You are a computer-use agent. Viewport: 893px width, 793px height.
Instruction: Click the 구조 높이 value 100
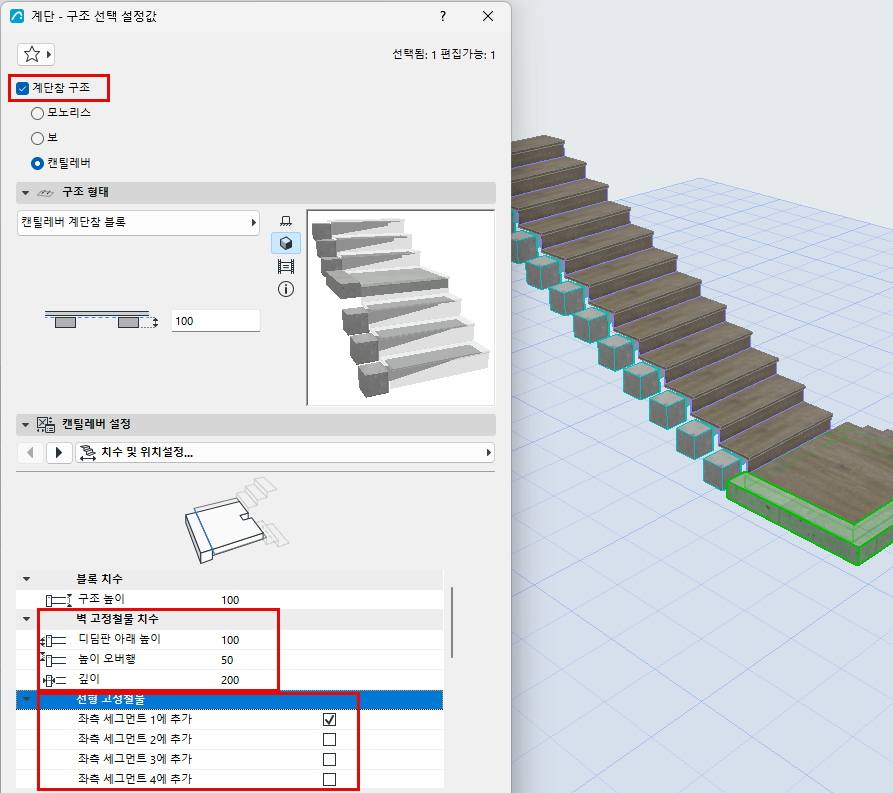(230, 600)
